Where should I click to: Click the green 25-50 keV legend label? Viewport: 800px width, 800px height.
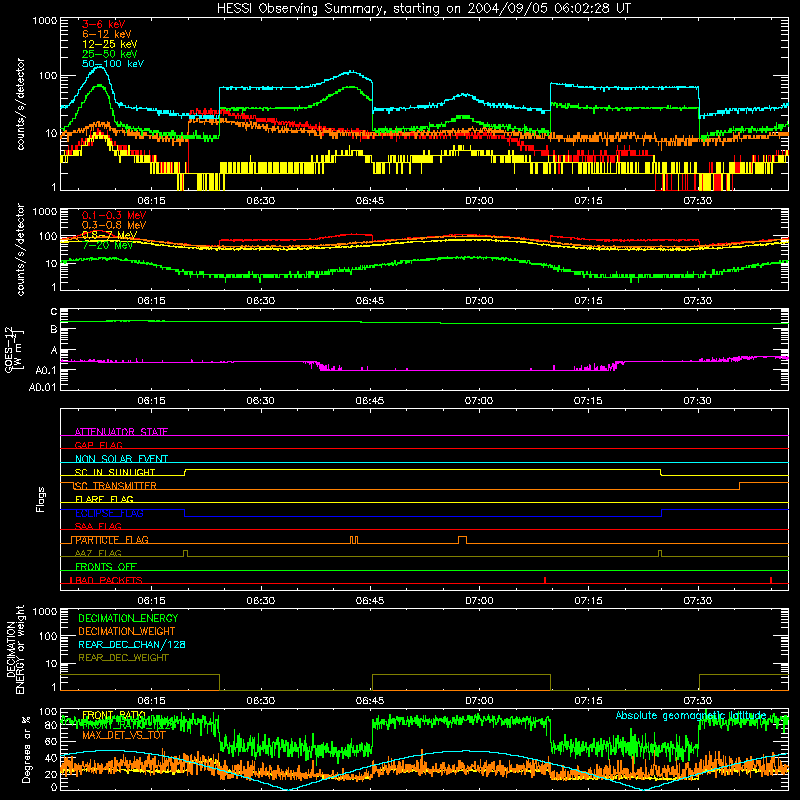[110, 54]
